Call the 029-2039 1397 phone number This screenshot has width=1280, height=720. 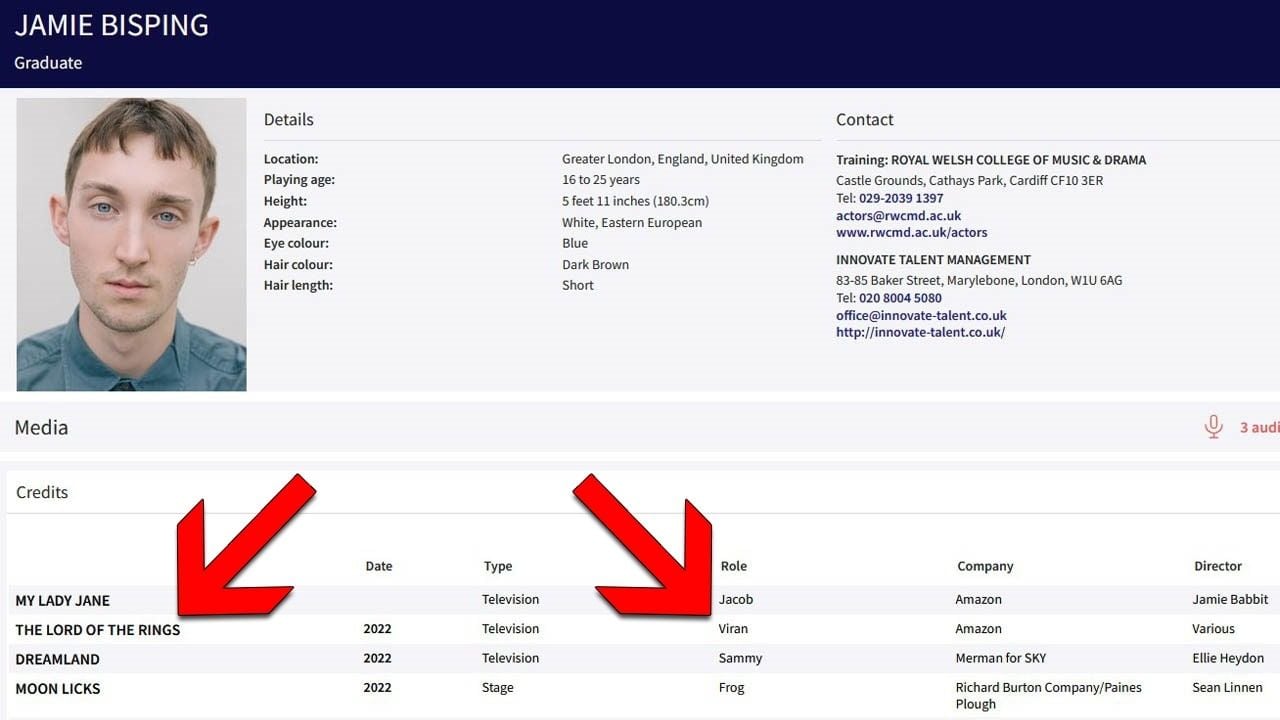click(x=900, y=198)
